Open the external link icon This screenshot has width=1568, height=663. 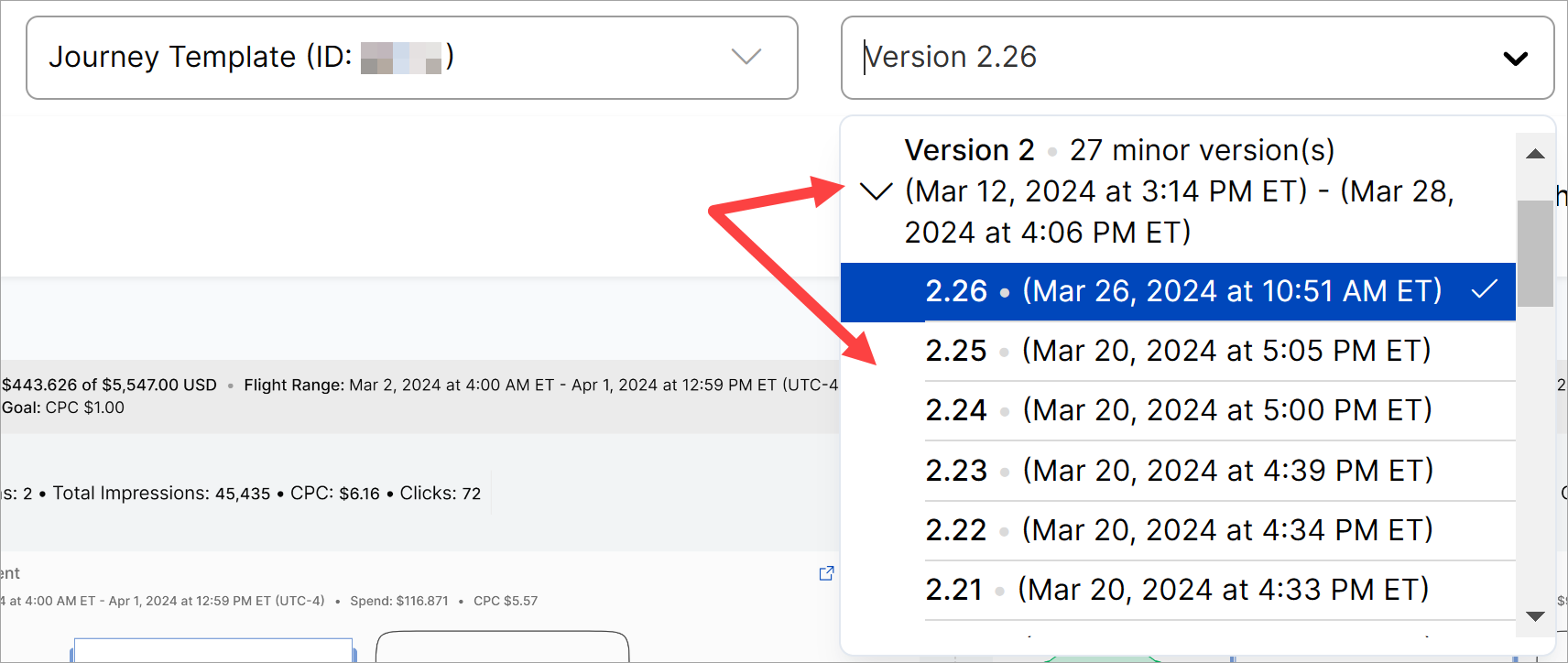[826, 573]
